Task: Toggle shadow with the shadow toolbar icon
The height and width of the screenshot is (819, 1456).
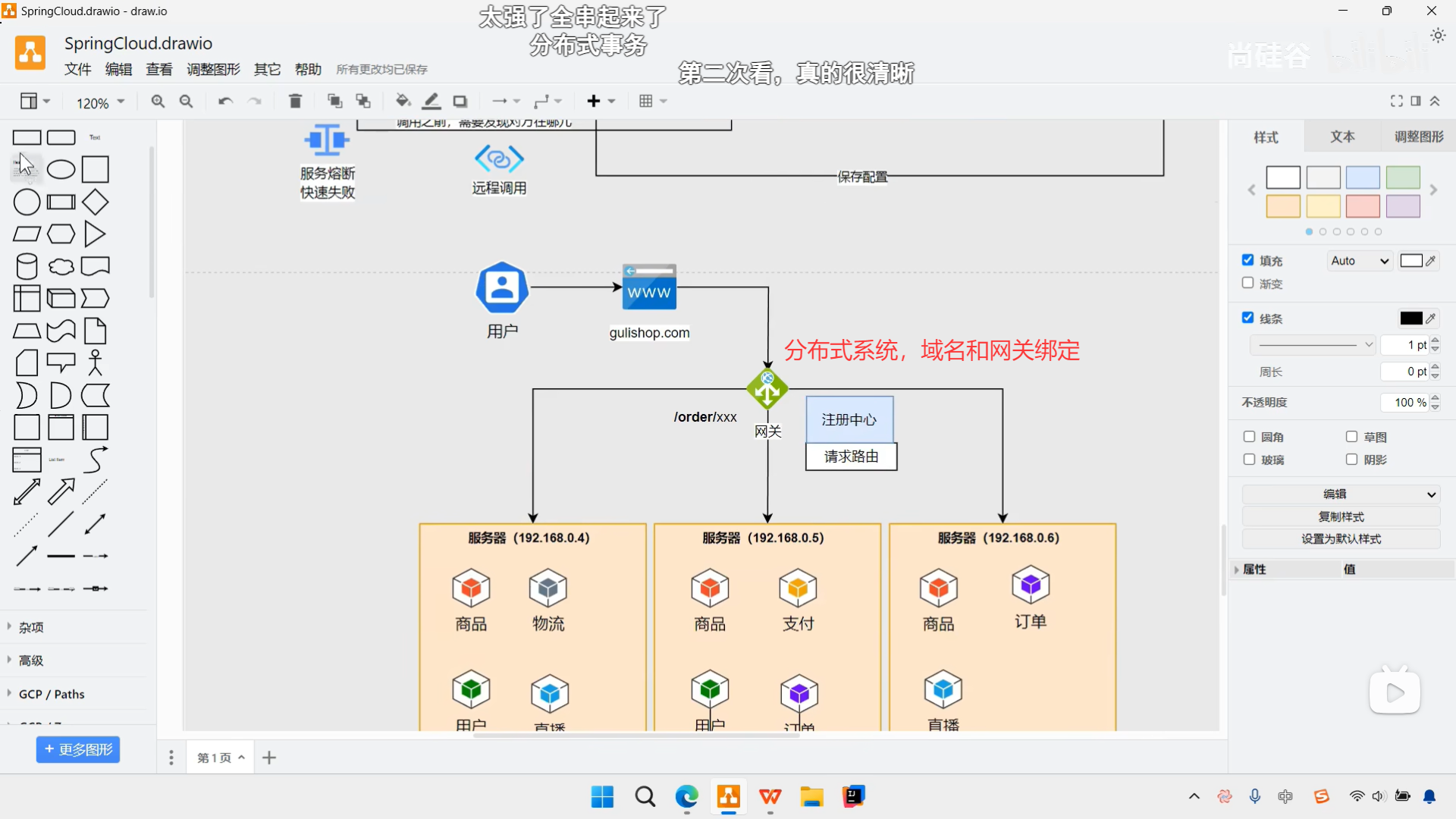Action: [x=460, y=100]
